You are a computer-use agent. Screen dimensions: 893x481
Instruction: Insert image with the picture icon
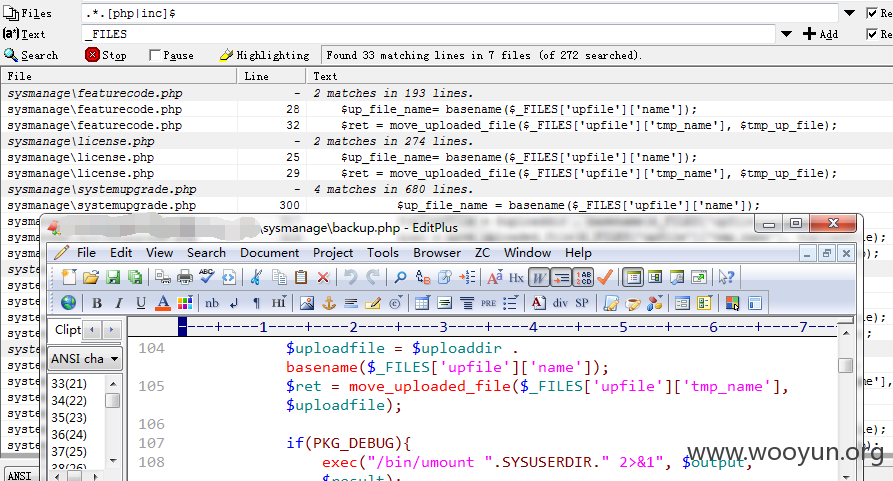307,303
